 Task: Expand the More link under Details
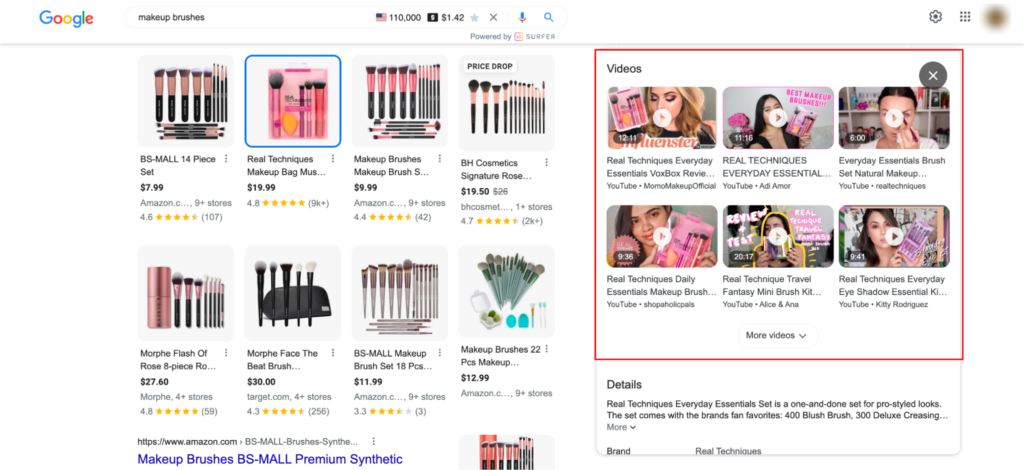(x=621, y=427)
